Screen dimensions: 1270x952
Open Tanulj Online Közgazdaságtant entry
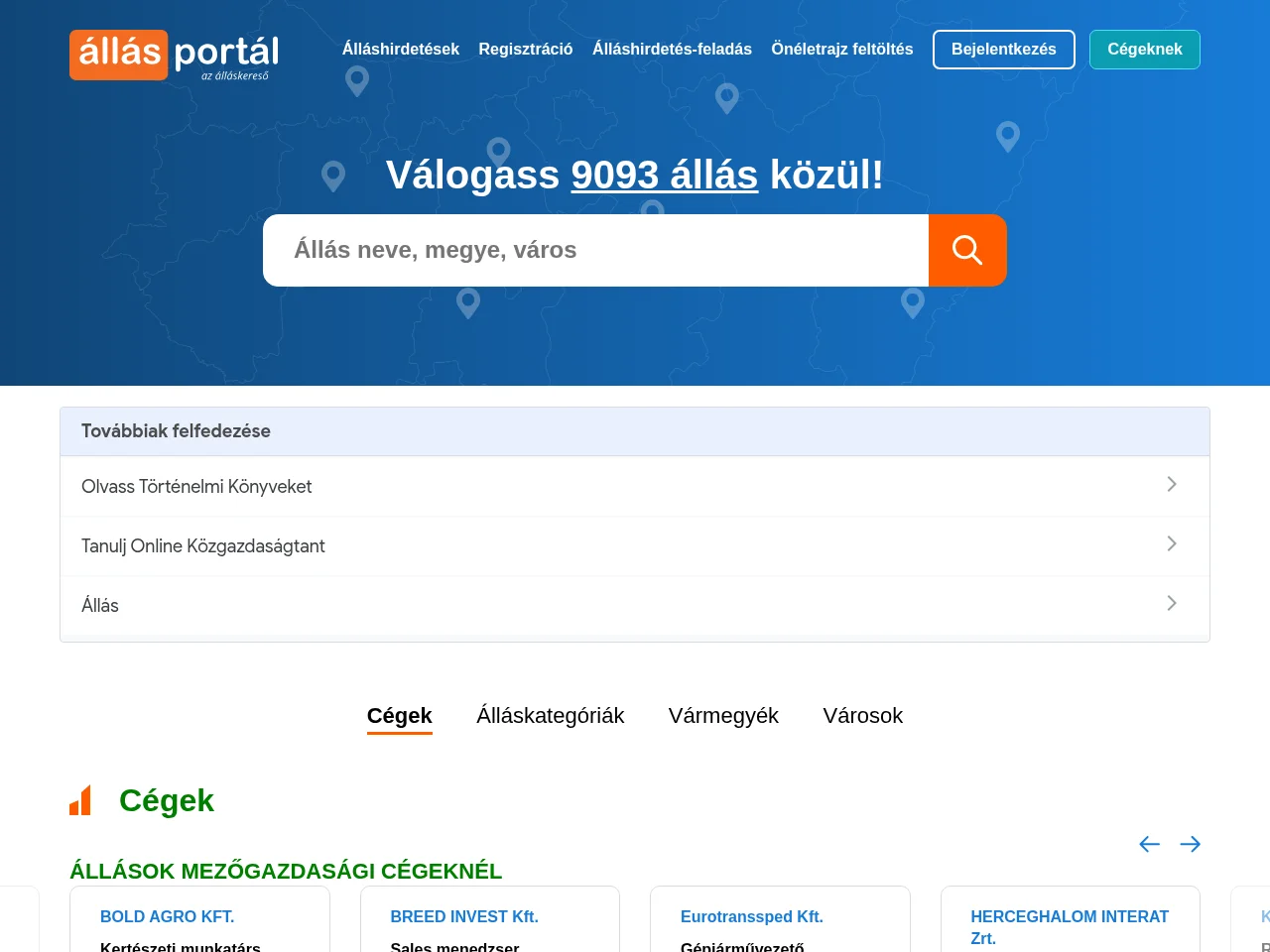click(635, 545)
